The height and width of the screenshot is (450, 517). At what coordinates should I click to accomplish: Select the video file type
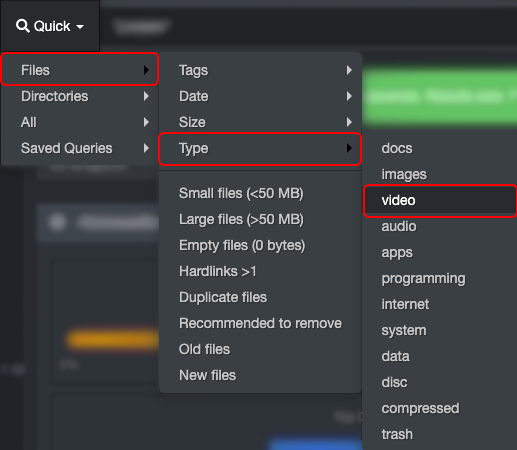point(440,200)
